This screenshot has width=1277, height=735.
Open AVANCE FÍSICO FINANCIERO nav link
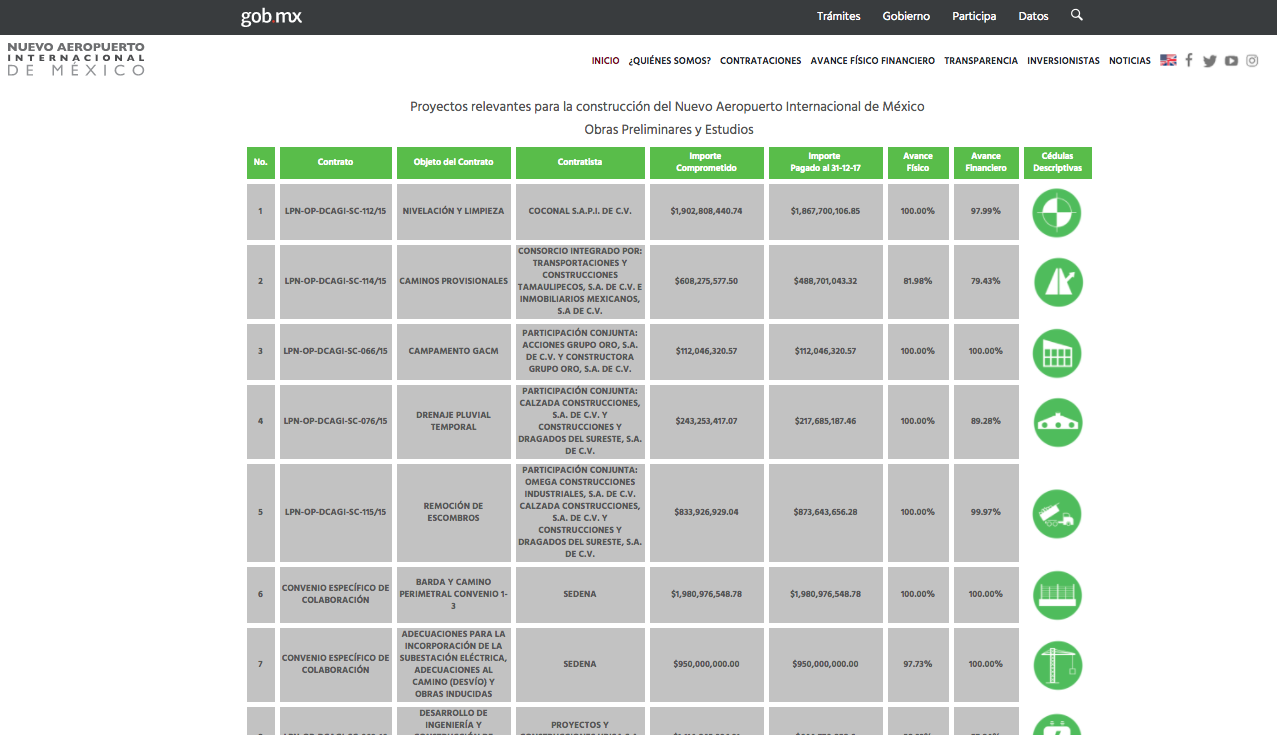tap(873, 61)
